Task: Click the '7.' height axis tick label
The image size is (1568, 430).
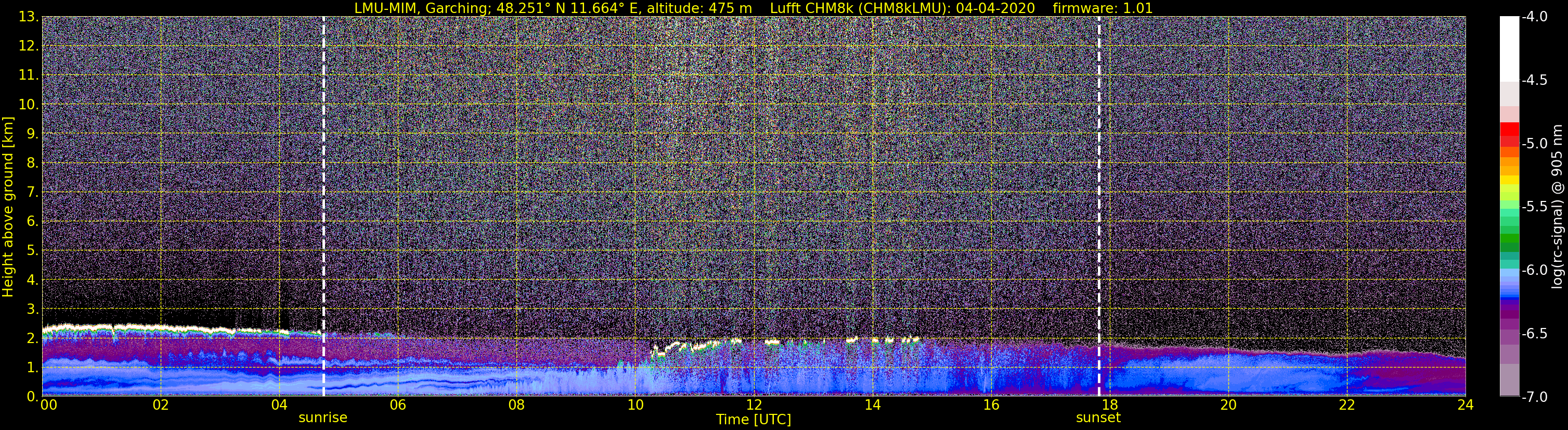Action: (32, 193)
